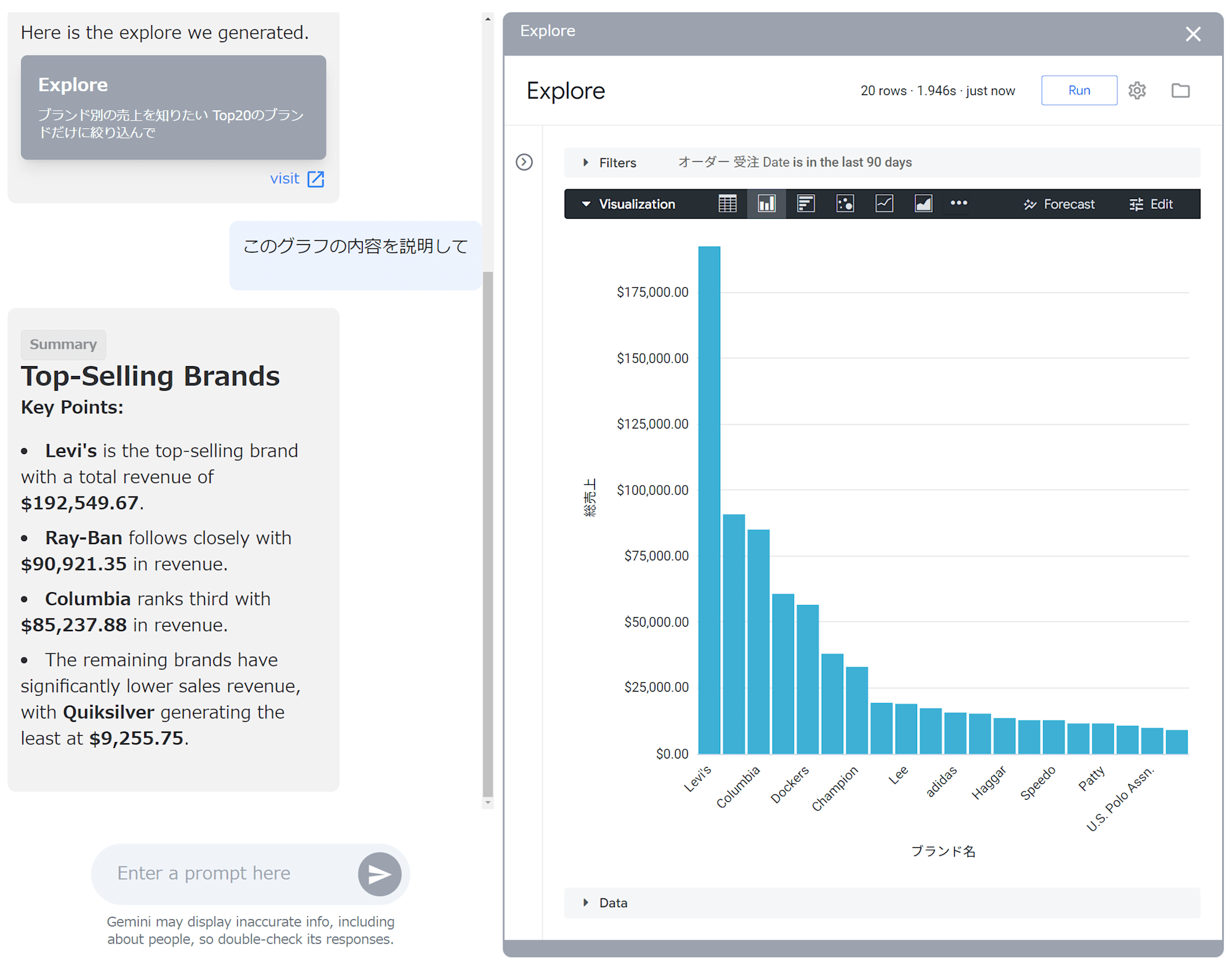Click the Run button
The width and height of the screenshot is (1232, 962).
coord(1079,91)
